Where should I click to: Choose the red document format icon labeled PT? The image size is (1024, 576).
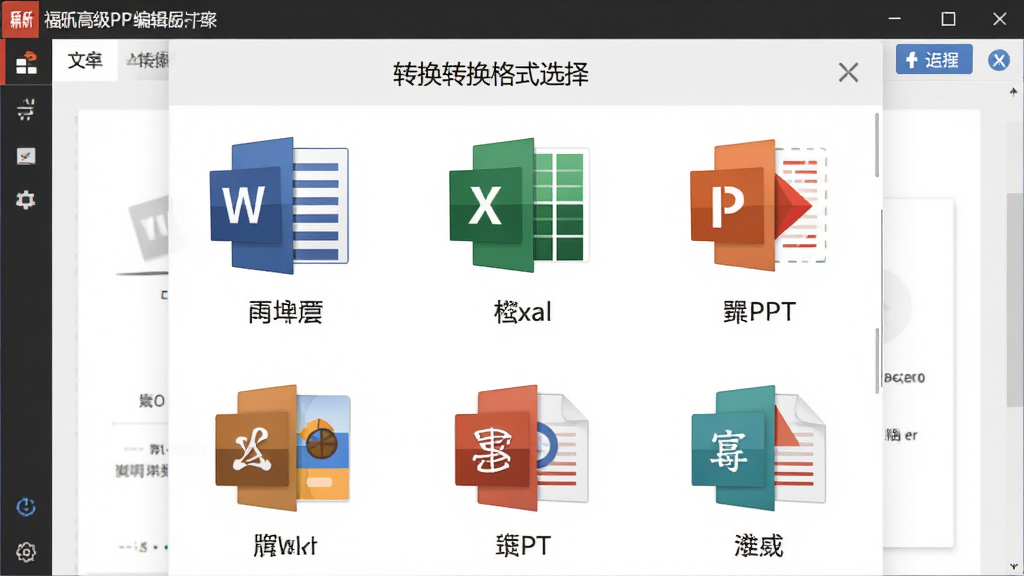tap(521, 448)
